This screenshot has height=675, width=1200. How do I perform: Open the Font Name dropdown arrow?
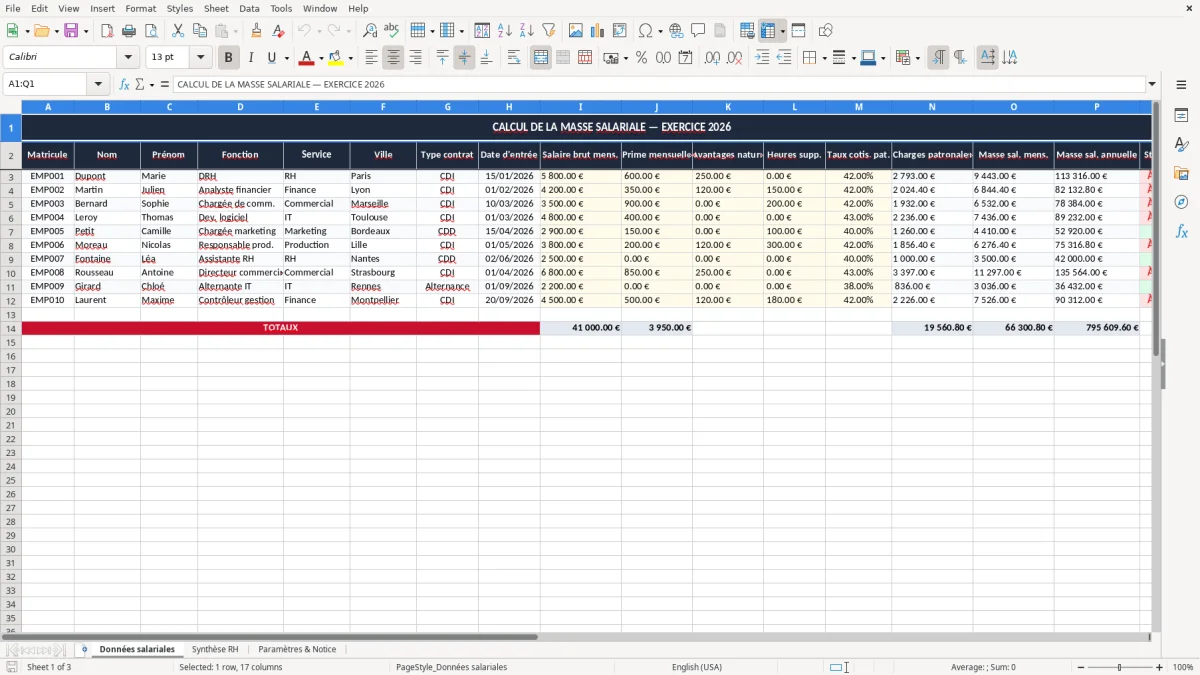coord(128,58)
